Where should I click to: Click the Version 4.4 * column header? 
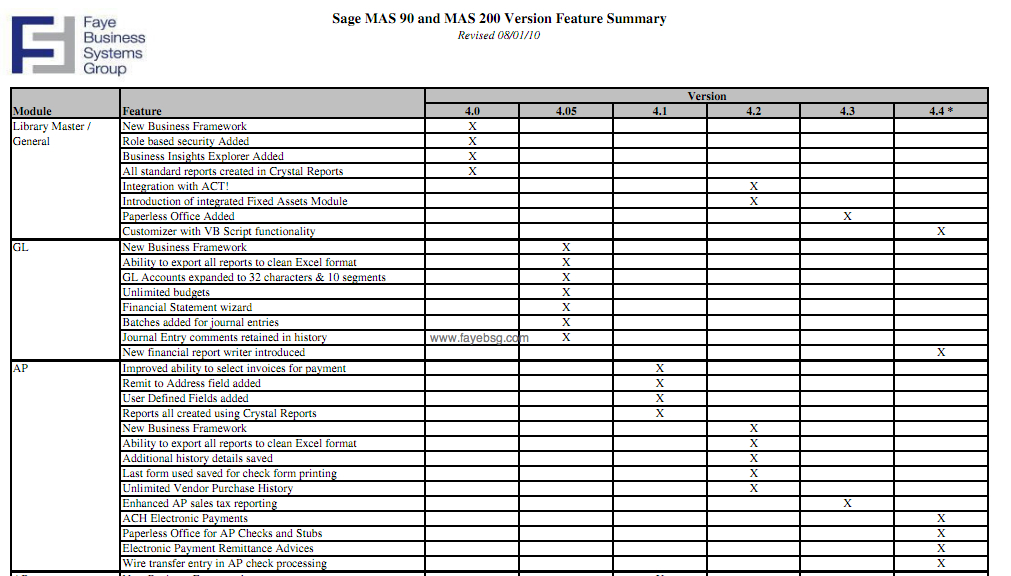941,111
